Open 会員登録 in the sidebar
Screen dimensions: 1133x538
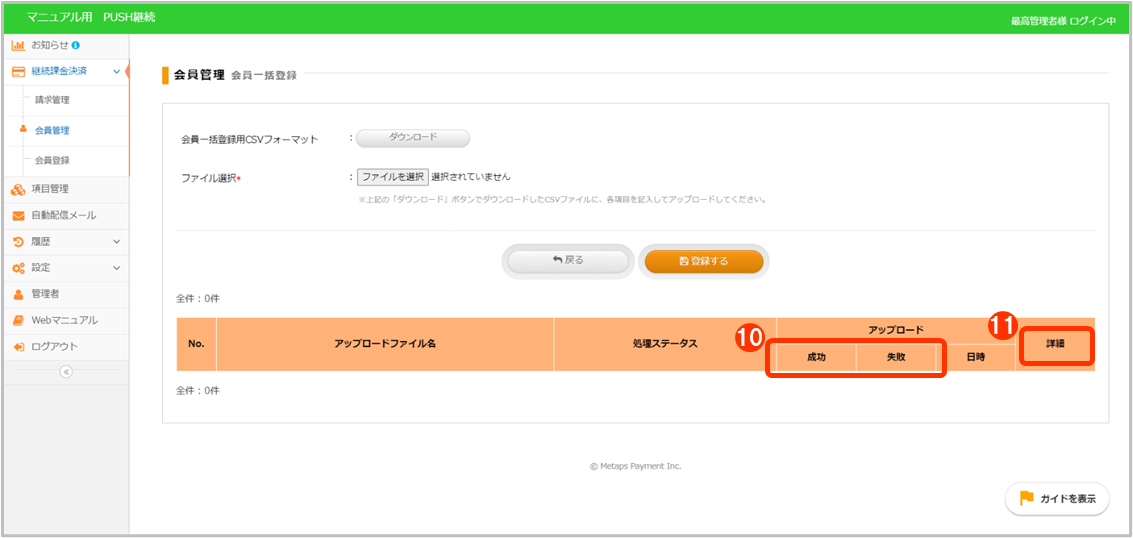tap(52, 160)
